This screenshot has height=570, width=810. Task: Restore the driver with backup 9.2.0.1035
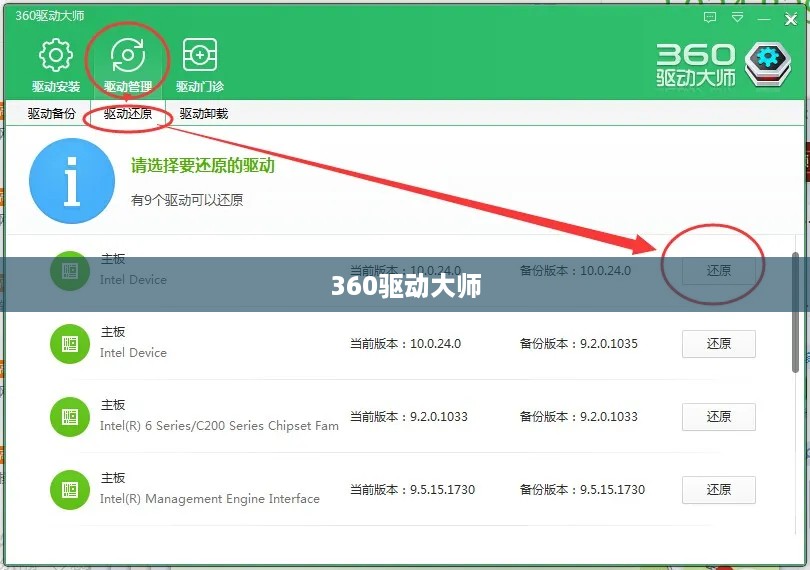pos(719,344)
